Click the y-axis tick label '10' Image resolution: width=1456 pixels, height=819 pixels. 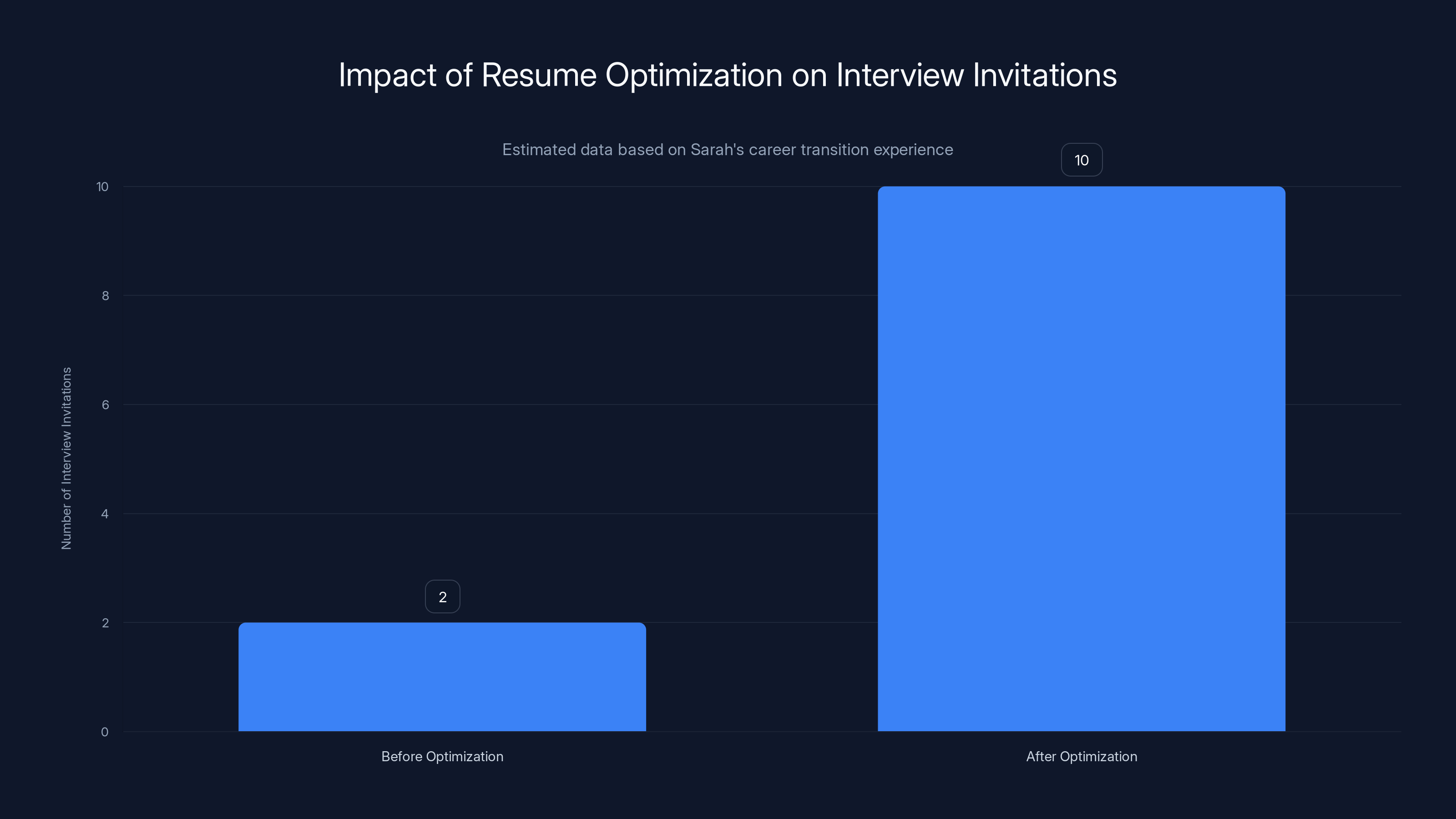(x=102, y=187)
